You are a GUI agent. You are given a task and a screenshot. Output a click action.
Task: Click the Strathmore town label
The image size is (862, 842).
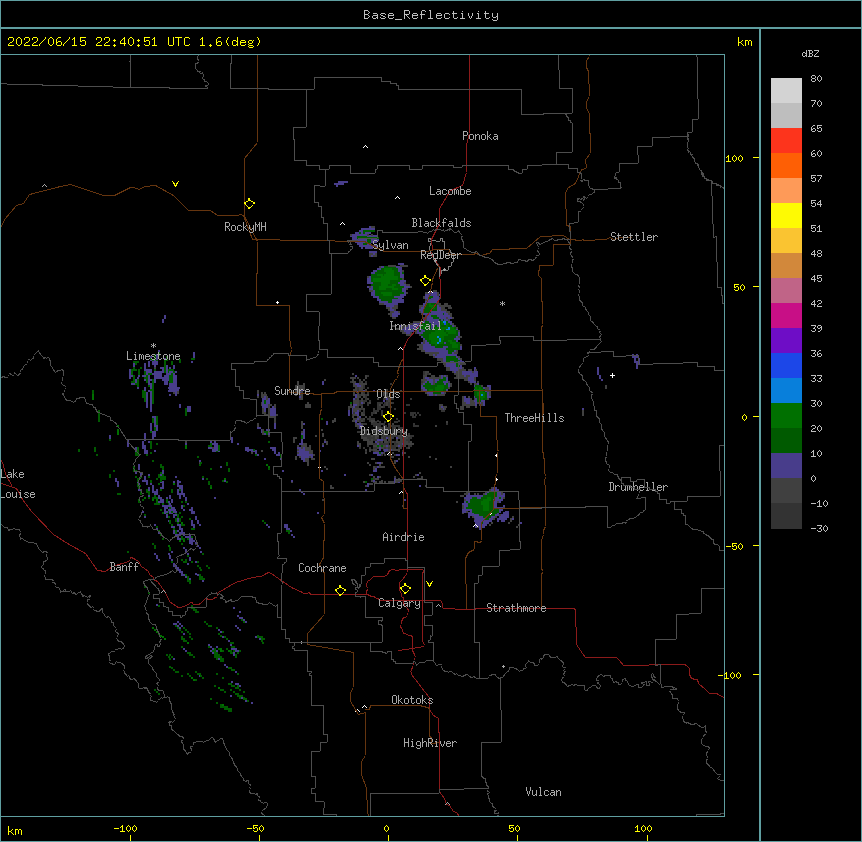pyautogui.click(x=516, y=608)
